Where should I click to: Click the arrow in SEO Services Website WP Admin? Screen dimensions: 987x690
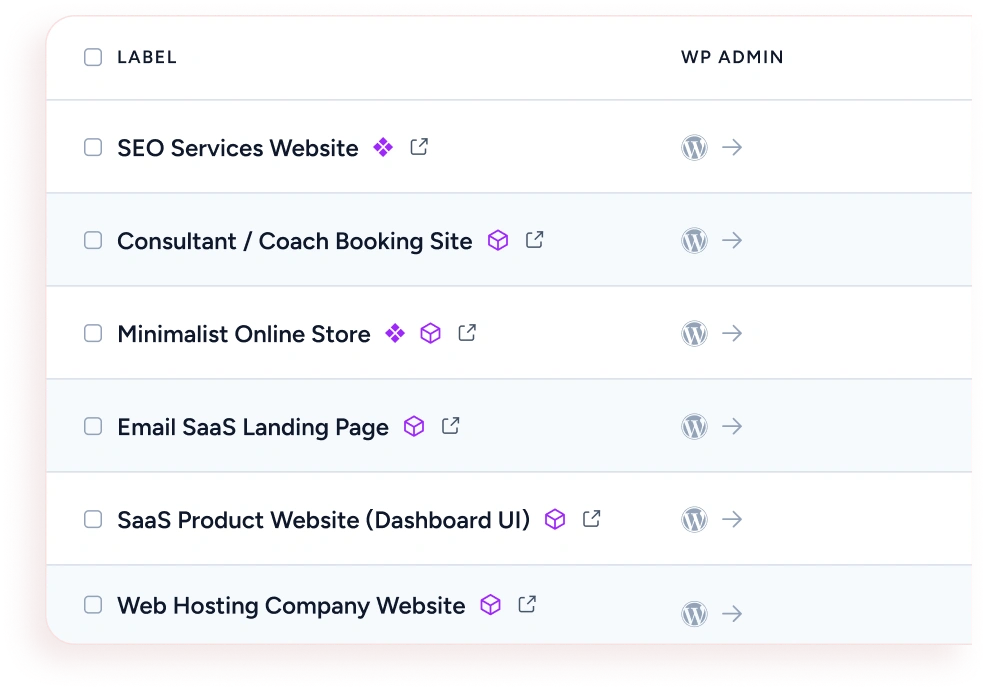[x=732, y=148]
